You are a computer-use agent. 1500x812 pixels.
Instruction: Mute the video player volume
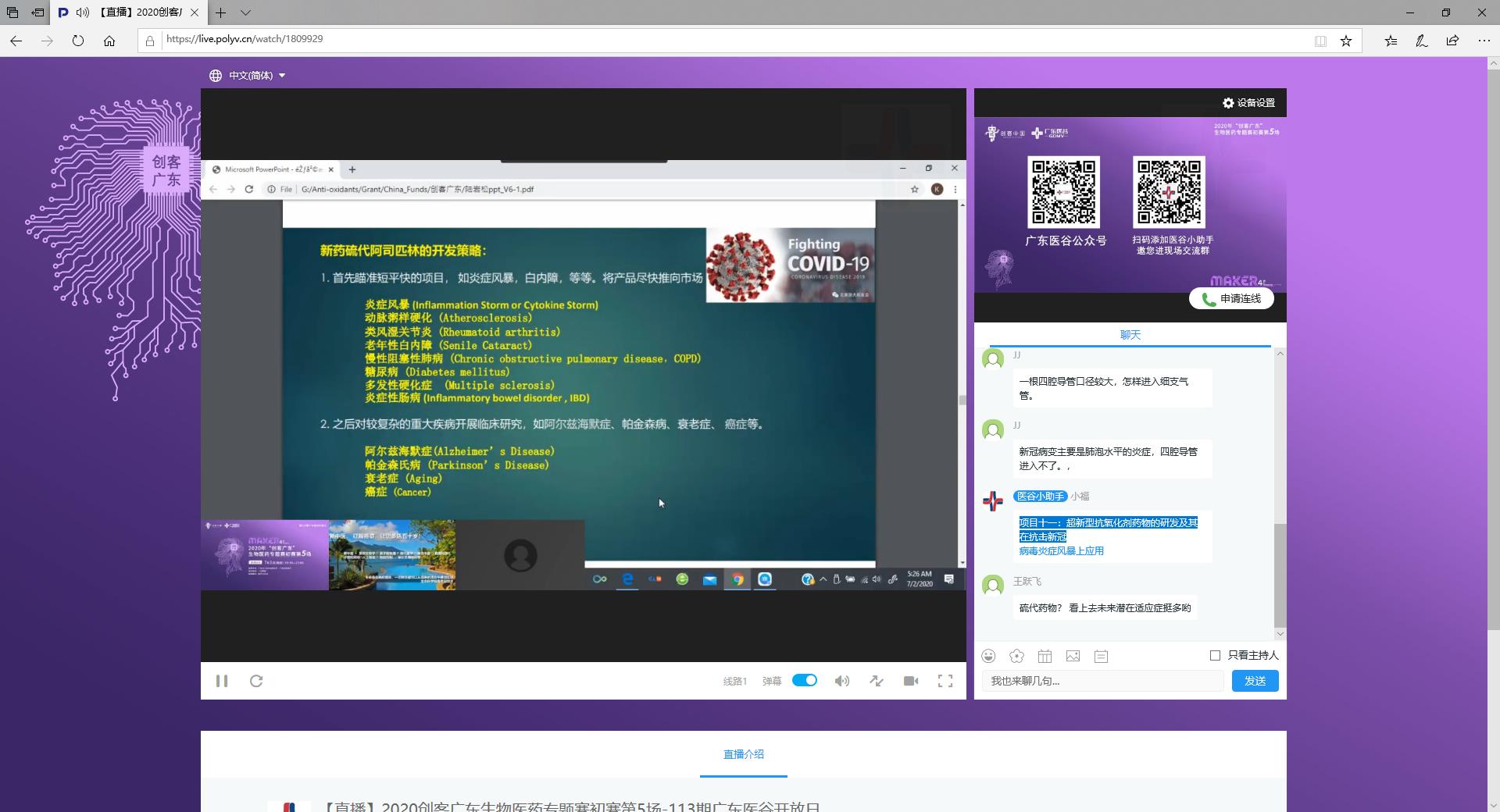[841, 681]
